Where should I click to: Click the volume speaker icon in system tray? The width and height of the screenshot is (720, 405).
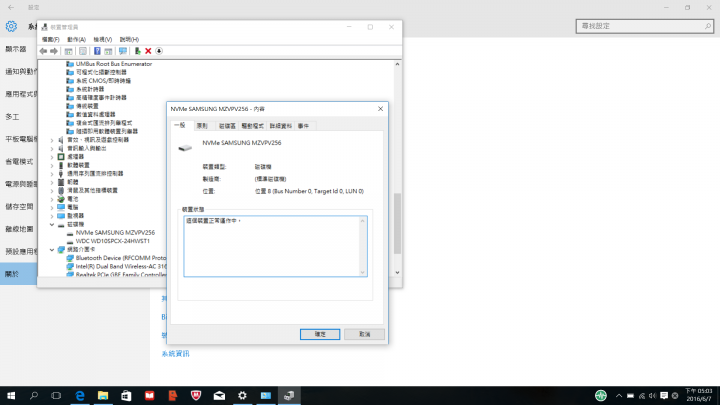652,395
